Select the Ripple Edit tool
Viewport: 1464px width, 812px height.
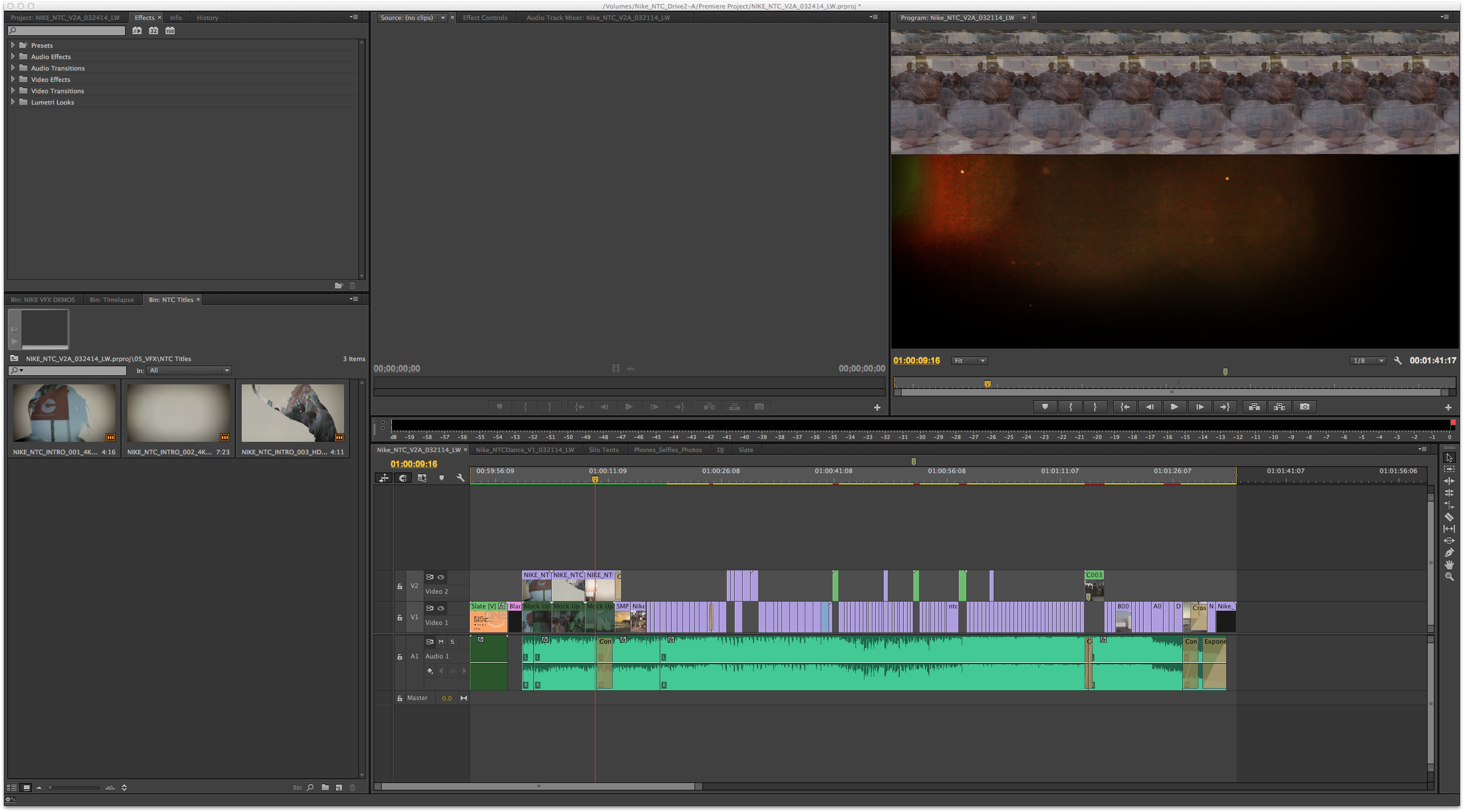[x=1449, y=481]
